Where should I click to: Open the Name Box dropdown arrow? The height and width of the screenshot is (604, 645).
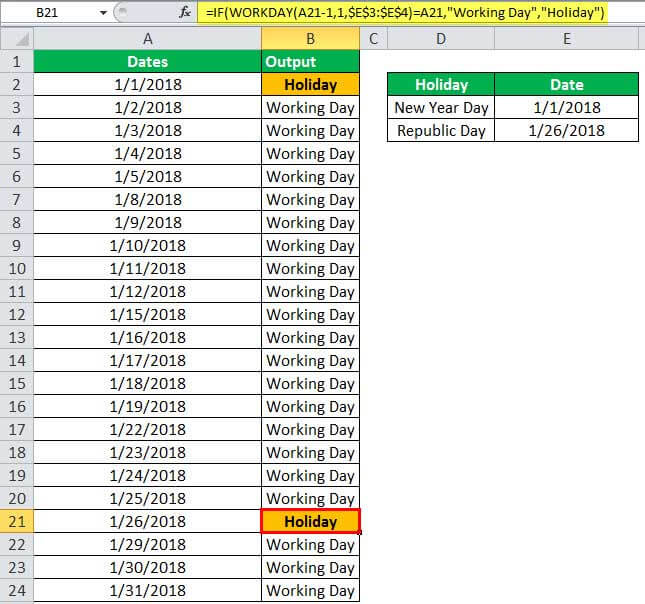click(x=103, y=13)
